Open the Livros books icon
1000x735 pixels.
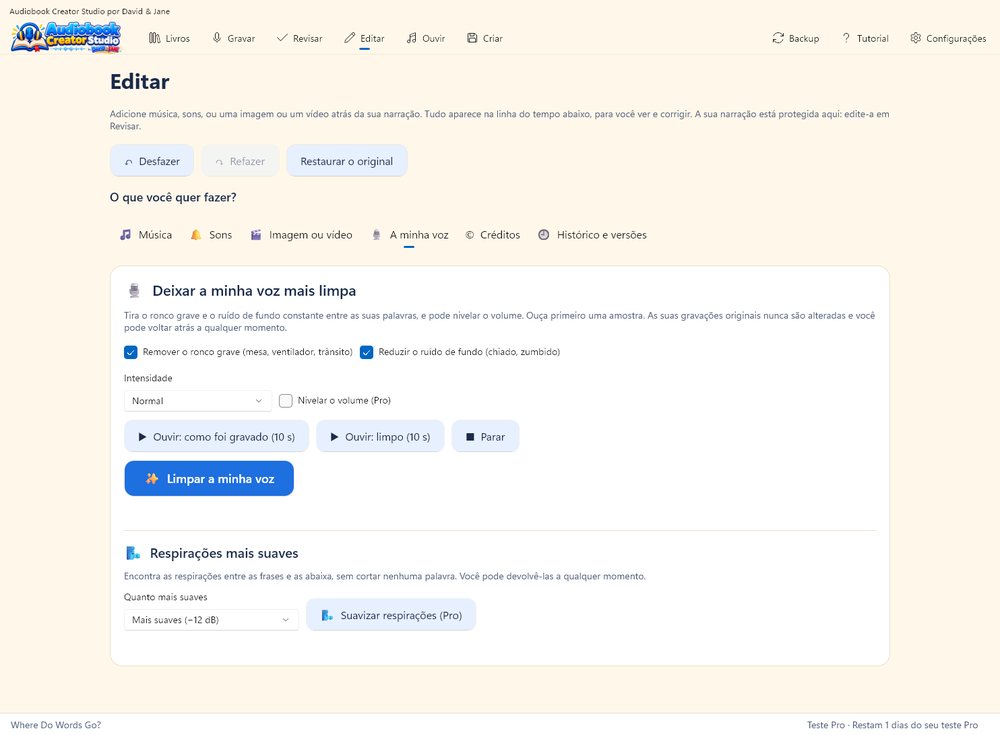point(154,38)
